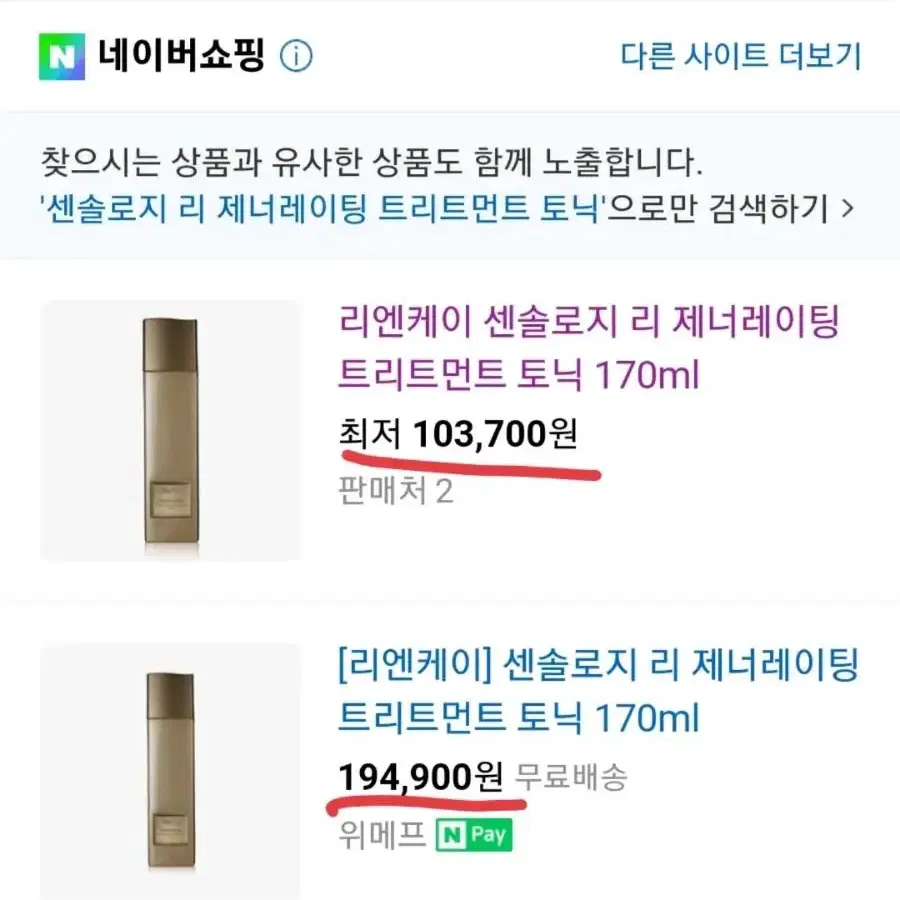Click 트리트먼트 토닉 170ml in second listing
Image resolution: width=900 pixels, height=900 pixels.
[519, 717]
